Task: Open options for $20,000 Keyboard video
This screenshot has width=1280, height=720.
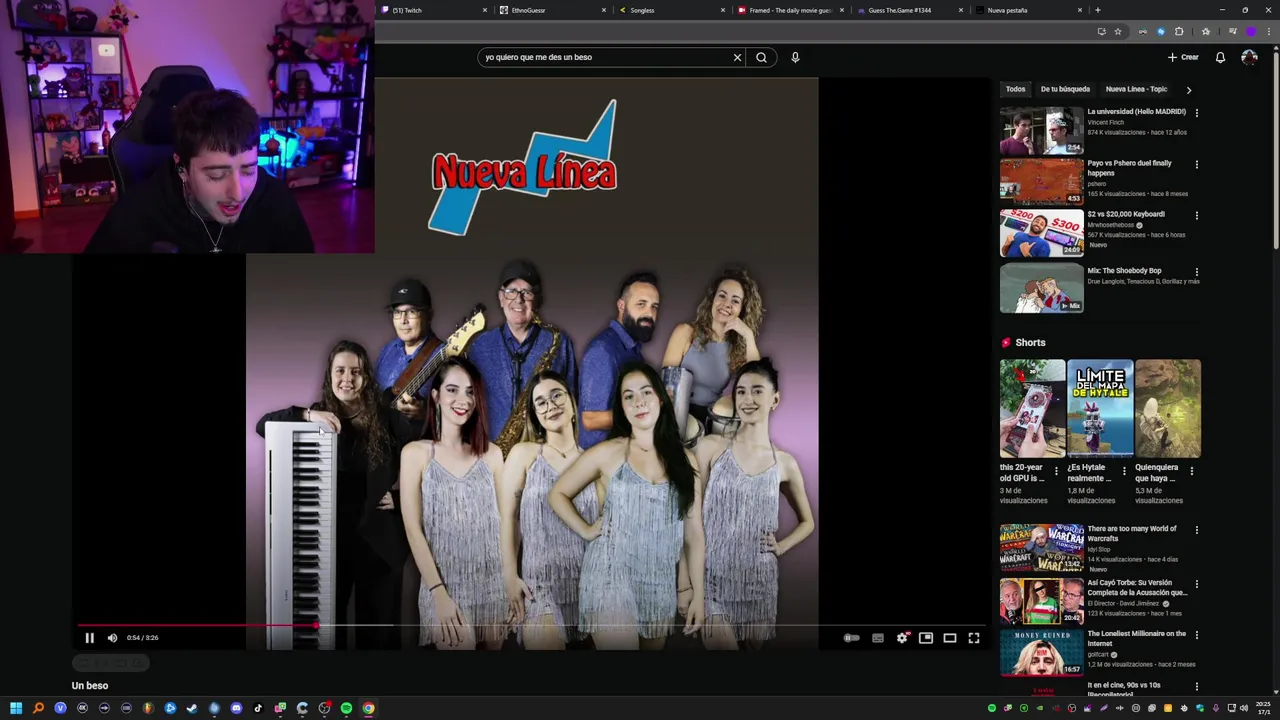Action: coord(1196,215)
